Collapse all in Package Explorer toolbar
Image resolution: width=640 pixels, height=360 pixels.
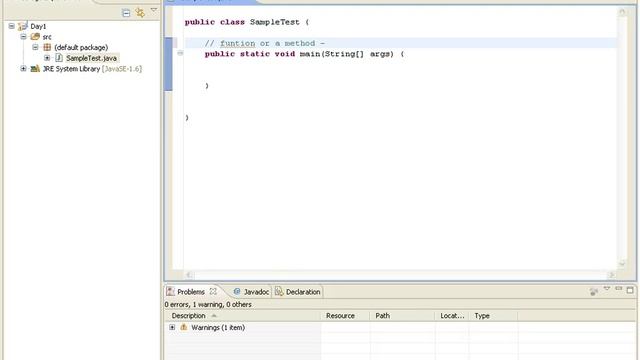126,13
